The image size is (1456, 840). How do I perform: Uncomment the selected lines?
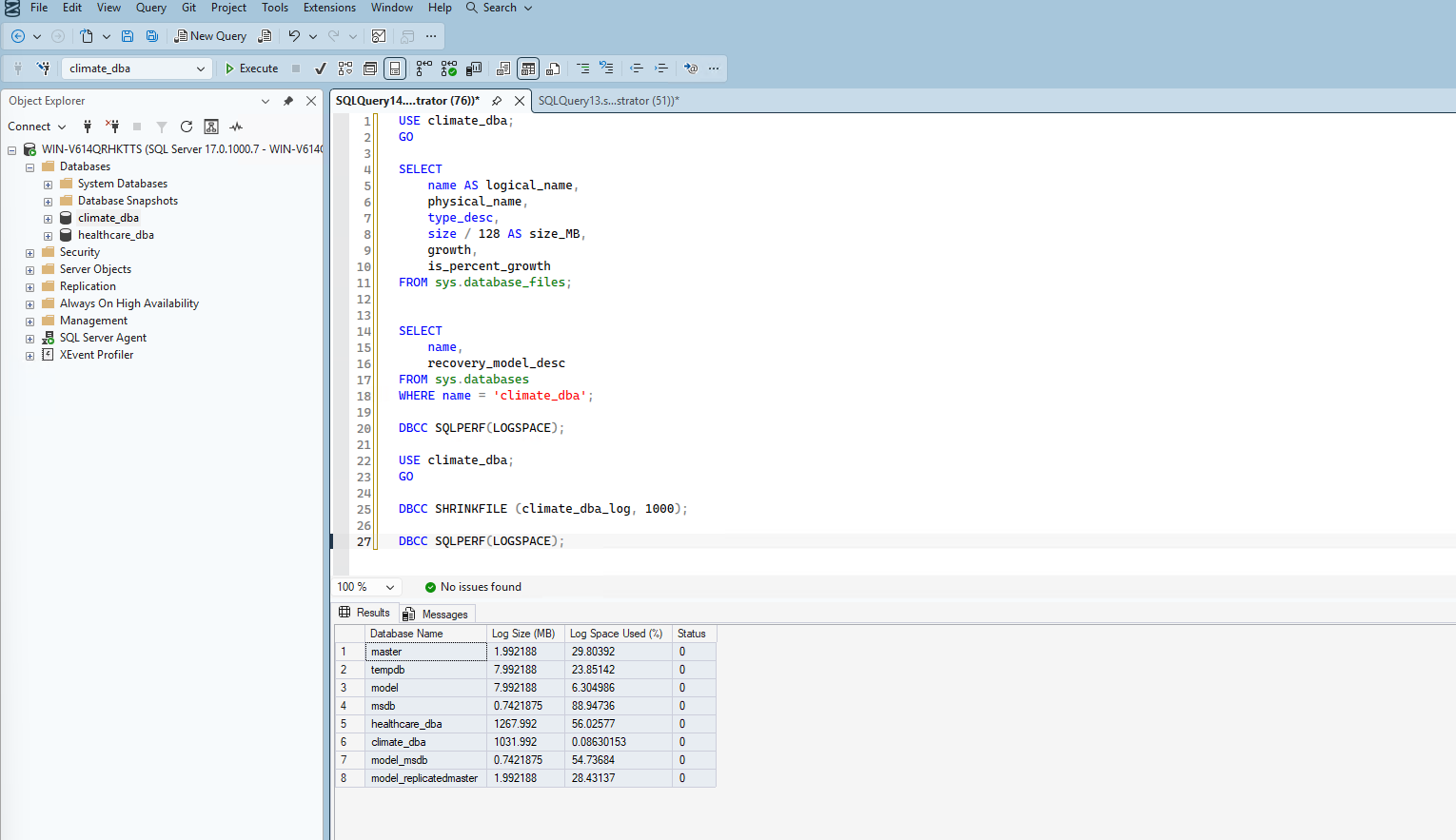point(606,68)
